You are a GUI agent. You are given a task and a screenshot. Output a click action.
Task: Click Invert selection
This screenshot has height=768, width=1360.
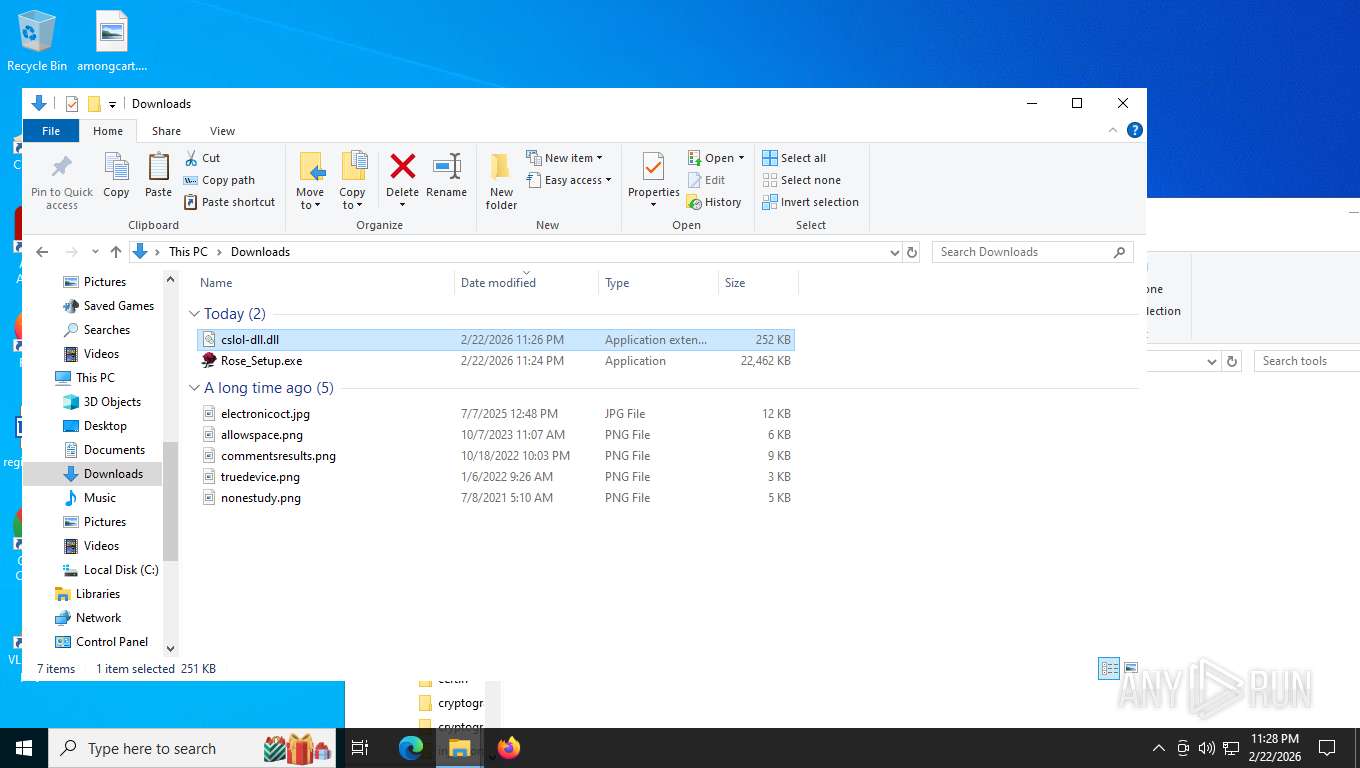(x=810, y=202)
